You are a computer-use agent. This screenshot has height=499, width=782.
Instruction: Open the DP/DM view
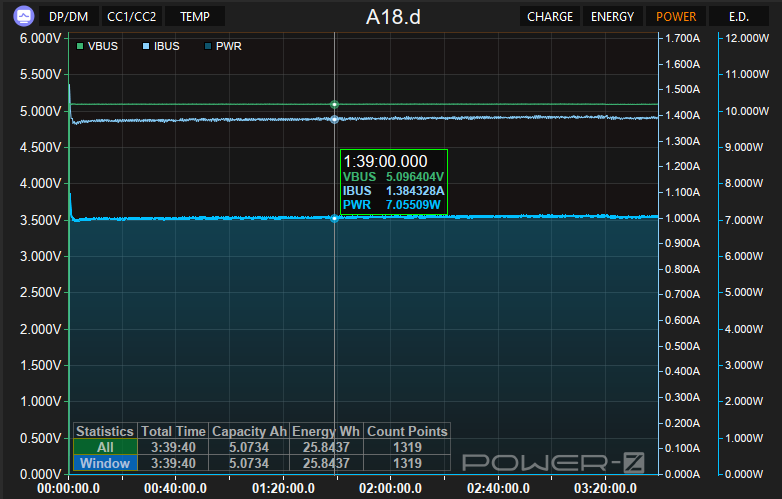[x=69, y=16]
